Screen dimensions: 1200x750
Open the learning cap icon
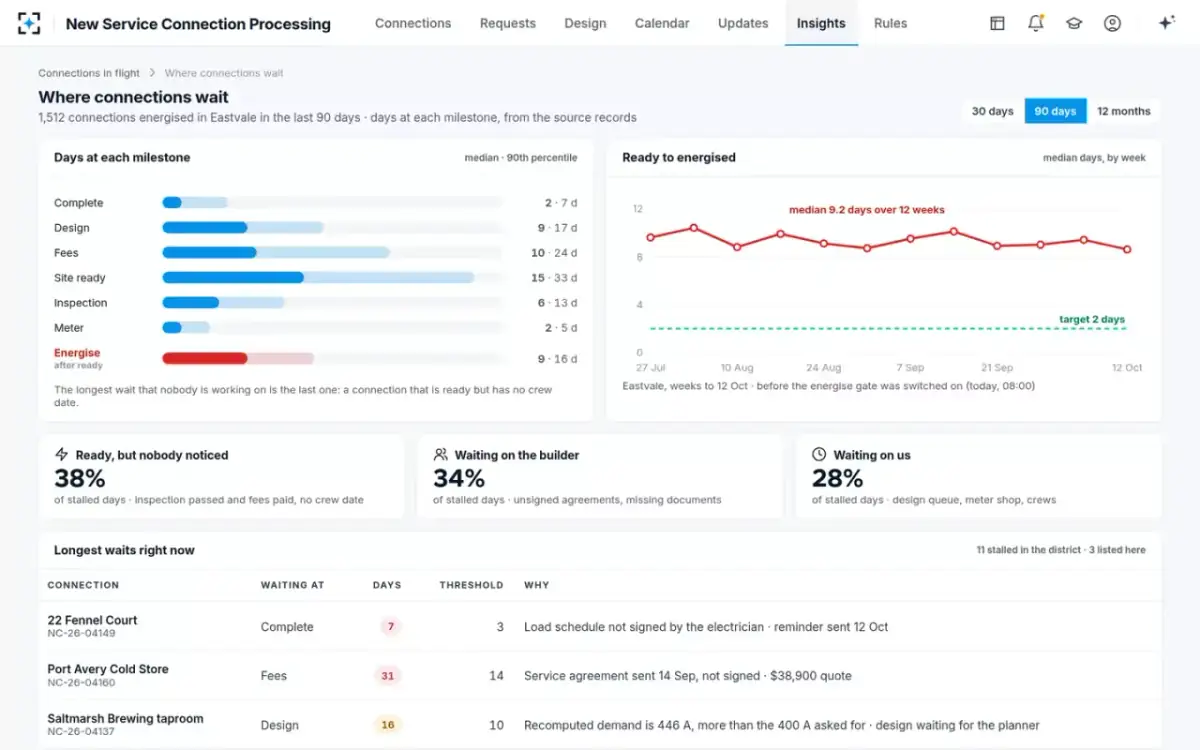coord(1074,23)
